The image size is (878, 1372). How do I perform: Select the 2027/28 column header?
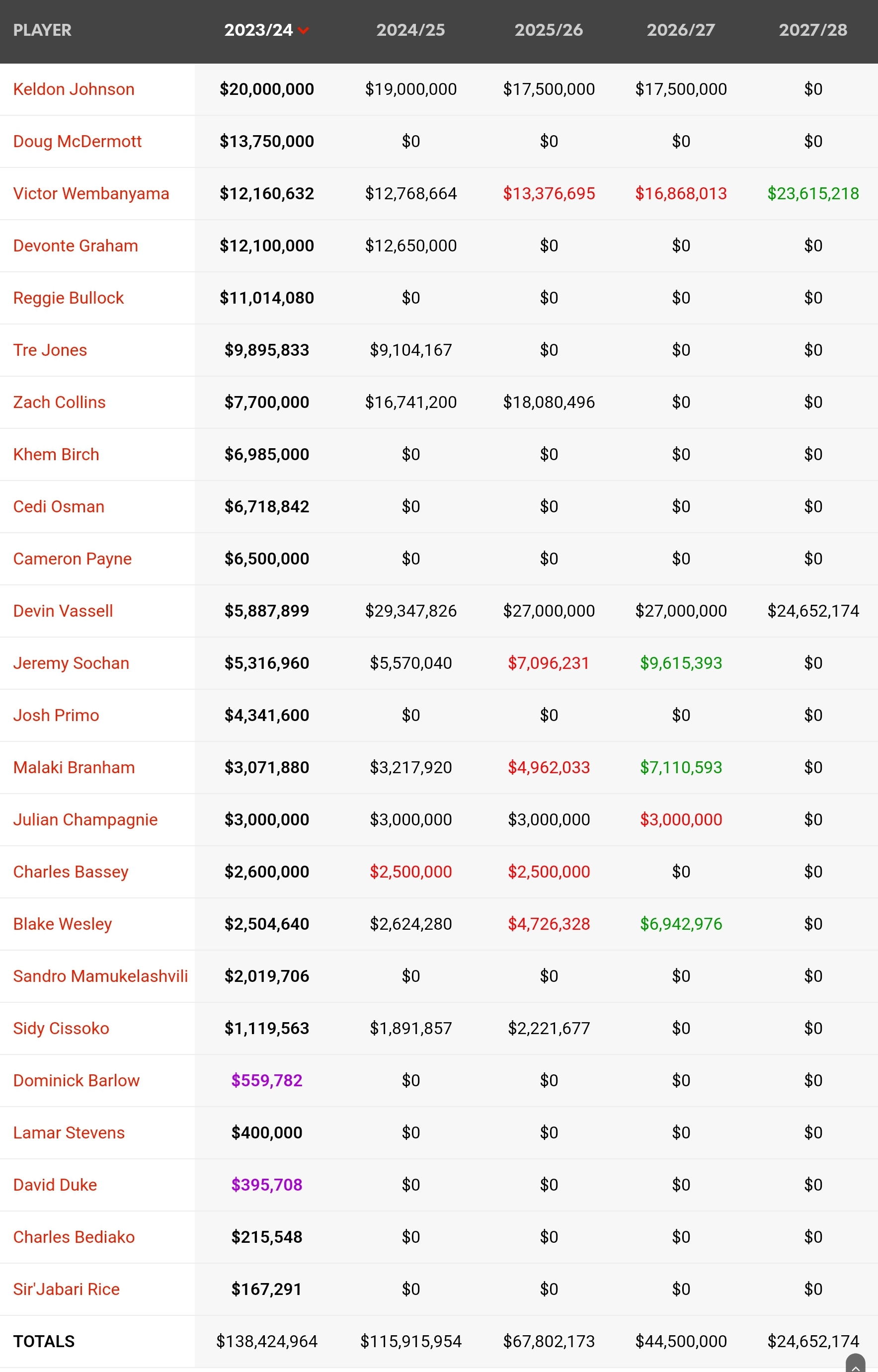point(813,30)
